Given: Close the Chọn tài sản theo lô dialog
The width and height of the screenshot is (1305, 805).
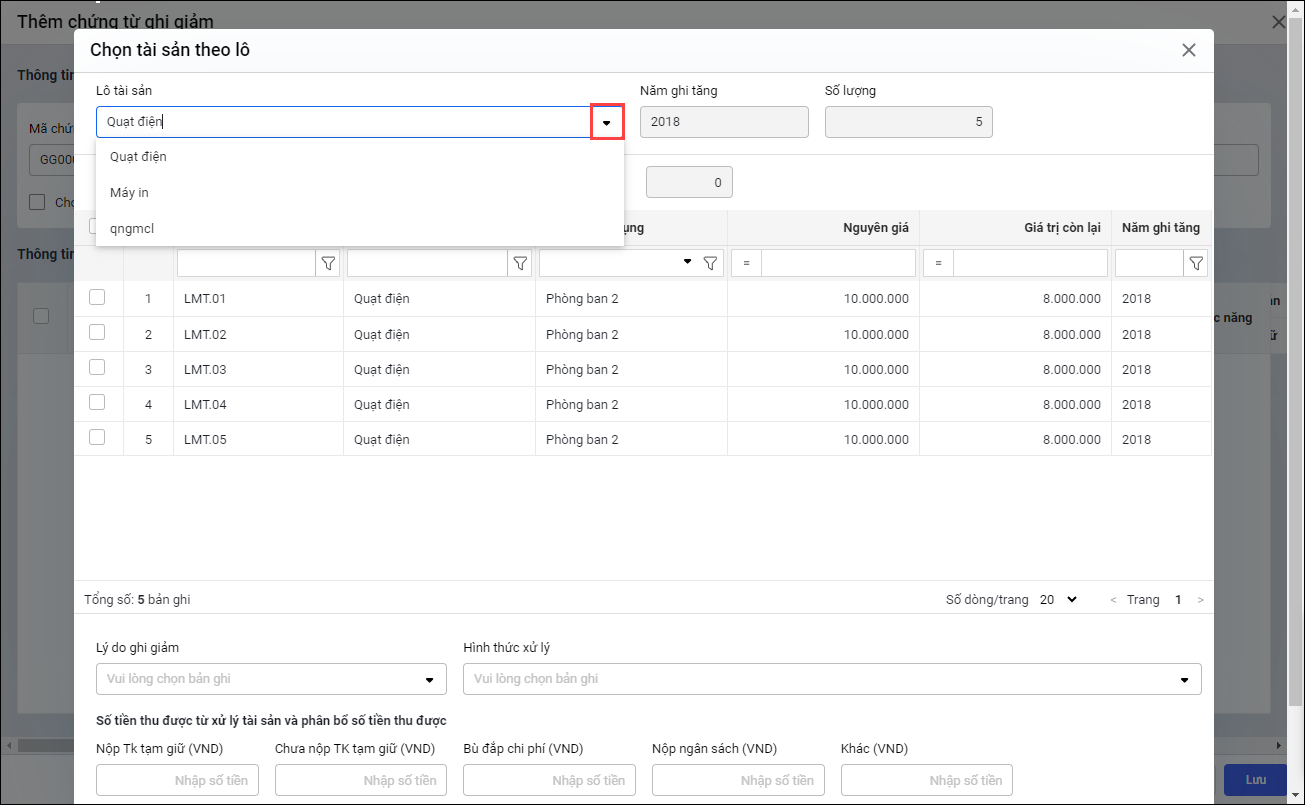Looking at the screenshot, I should [1189, 50].
